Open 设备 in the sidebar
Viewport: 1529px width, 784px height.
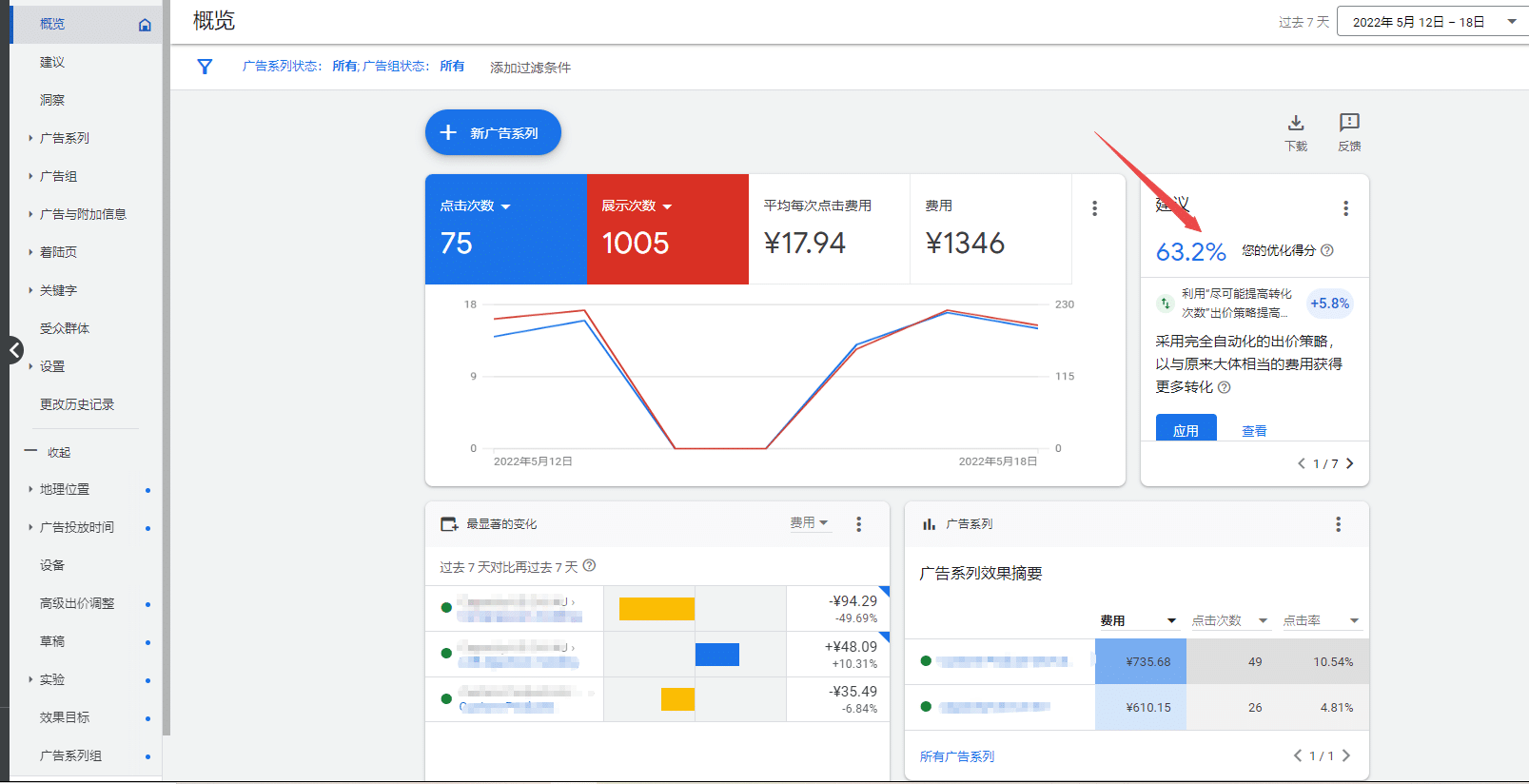pos(52,565)
